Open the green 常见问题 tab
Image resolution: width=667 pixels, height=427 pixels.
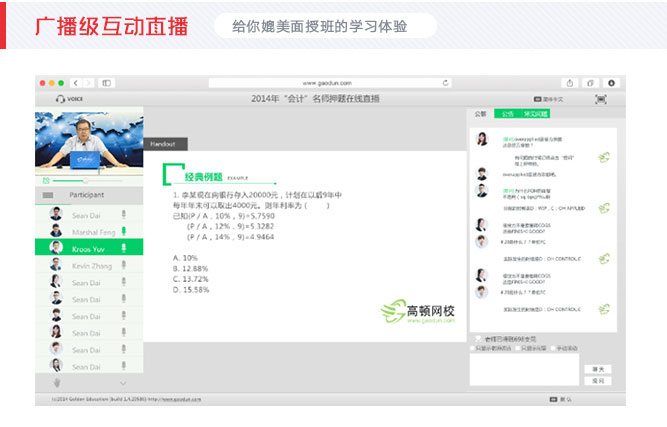(x=536, y=114)
